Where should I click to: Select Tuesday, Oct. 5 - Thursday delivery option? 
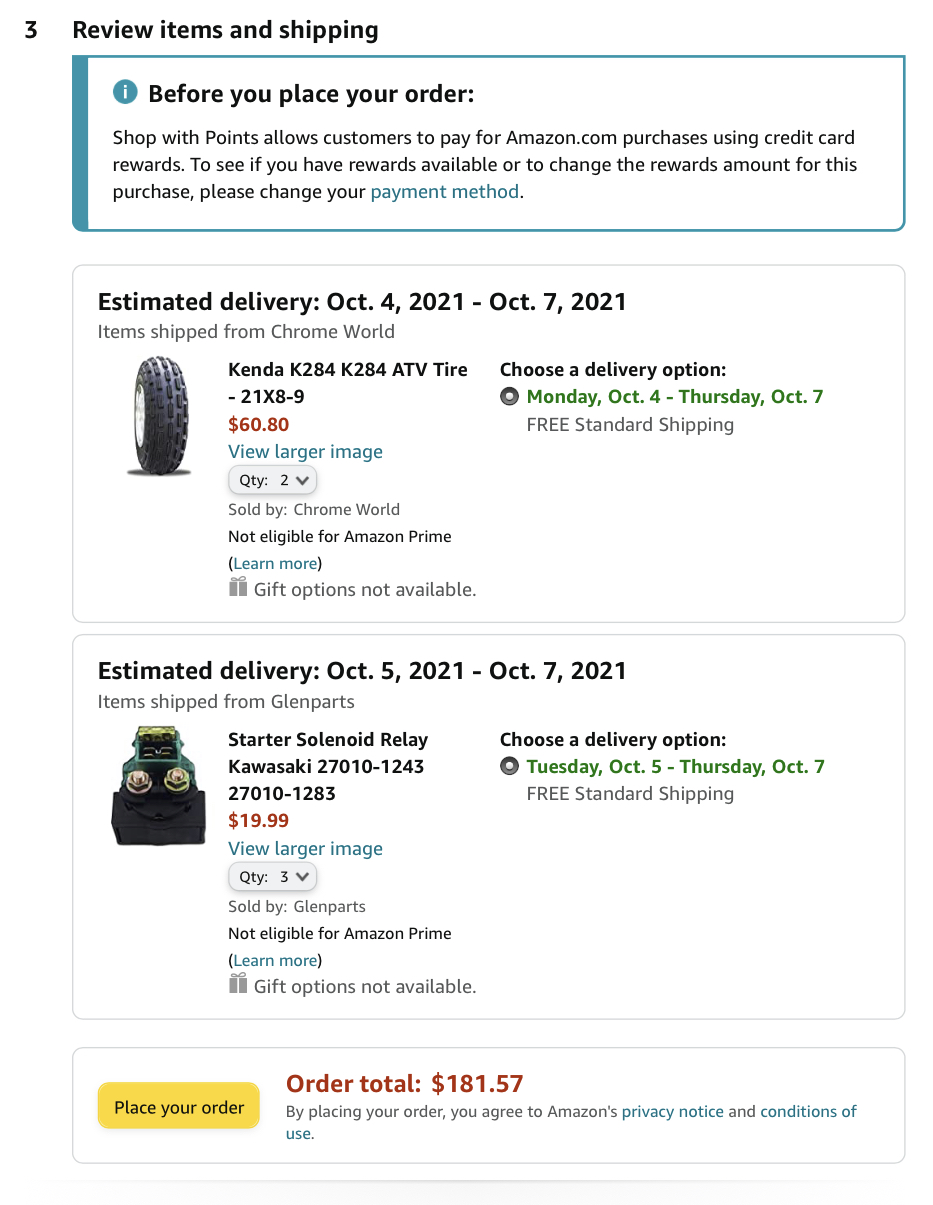coord(509,767)
